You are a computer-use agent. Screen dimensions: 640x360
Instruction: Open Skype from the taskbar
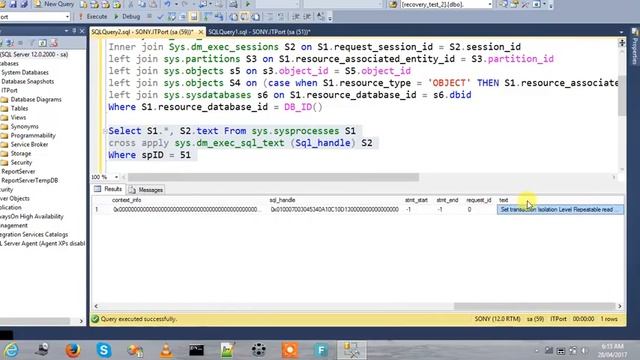pyautogui.click(x=104, y=350)
